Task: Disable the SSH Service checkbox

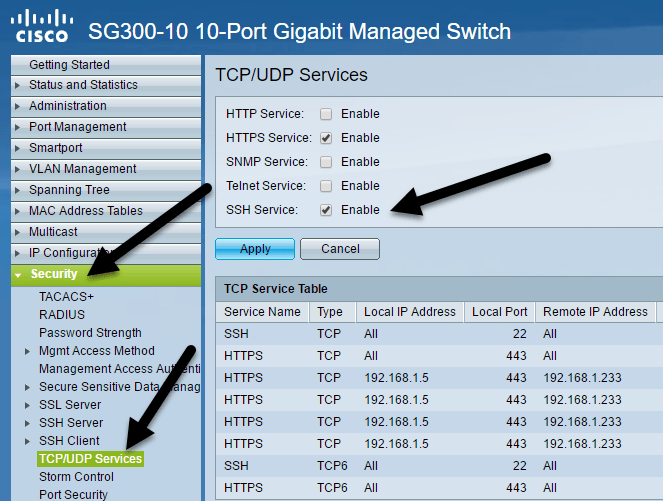Action: 326,210
